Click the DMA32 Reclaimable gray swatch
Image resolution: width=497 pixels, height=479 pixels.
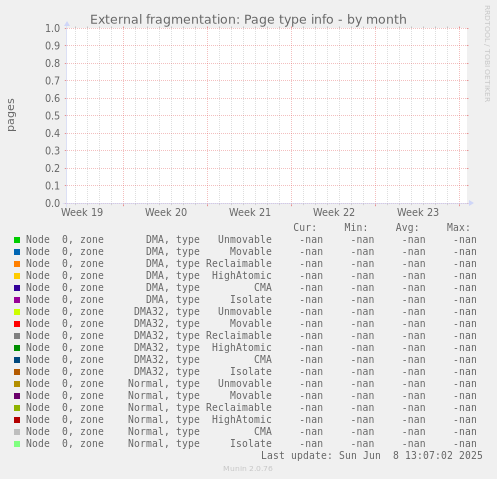pyautogui.click(x=17, y=336)
